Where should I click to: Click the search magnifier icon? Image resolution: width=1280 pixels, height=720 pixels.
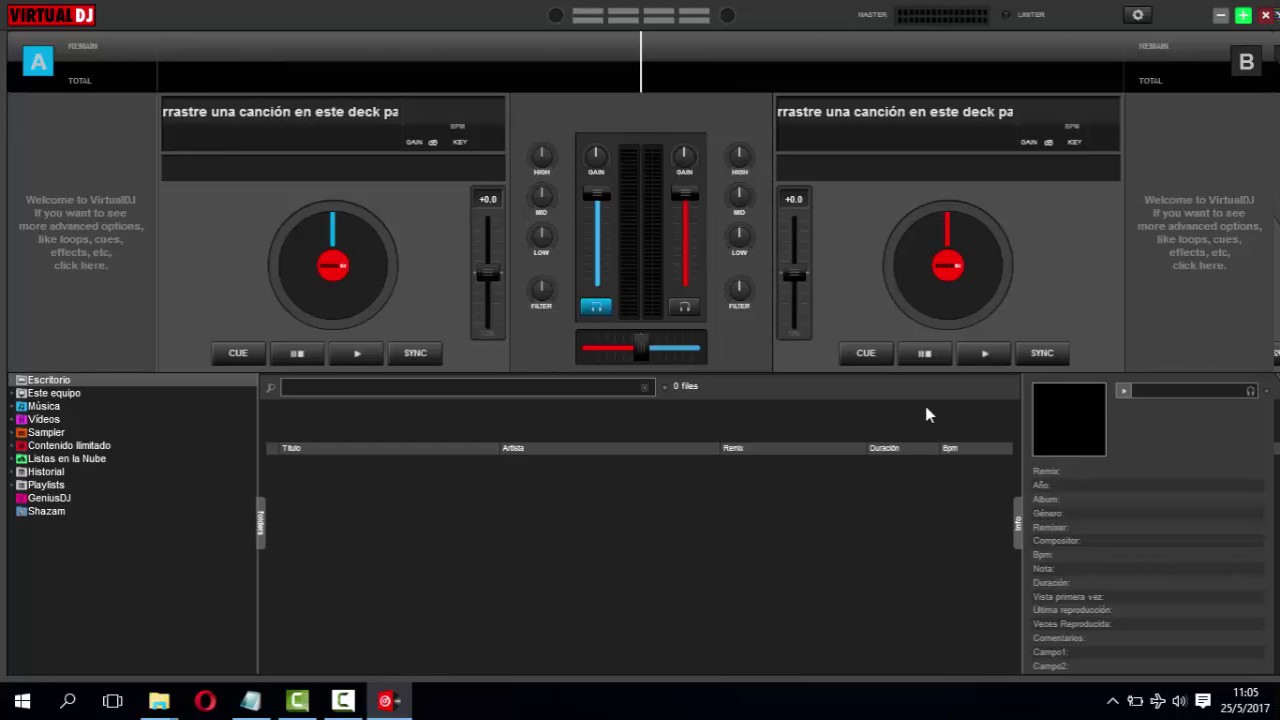click(270, 387)
